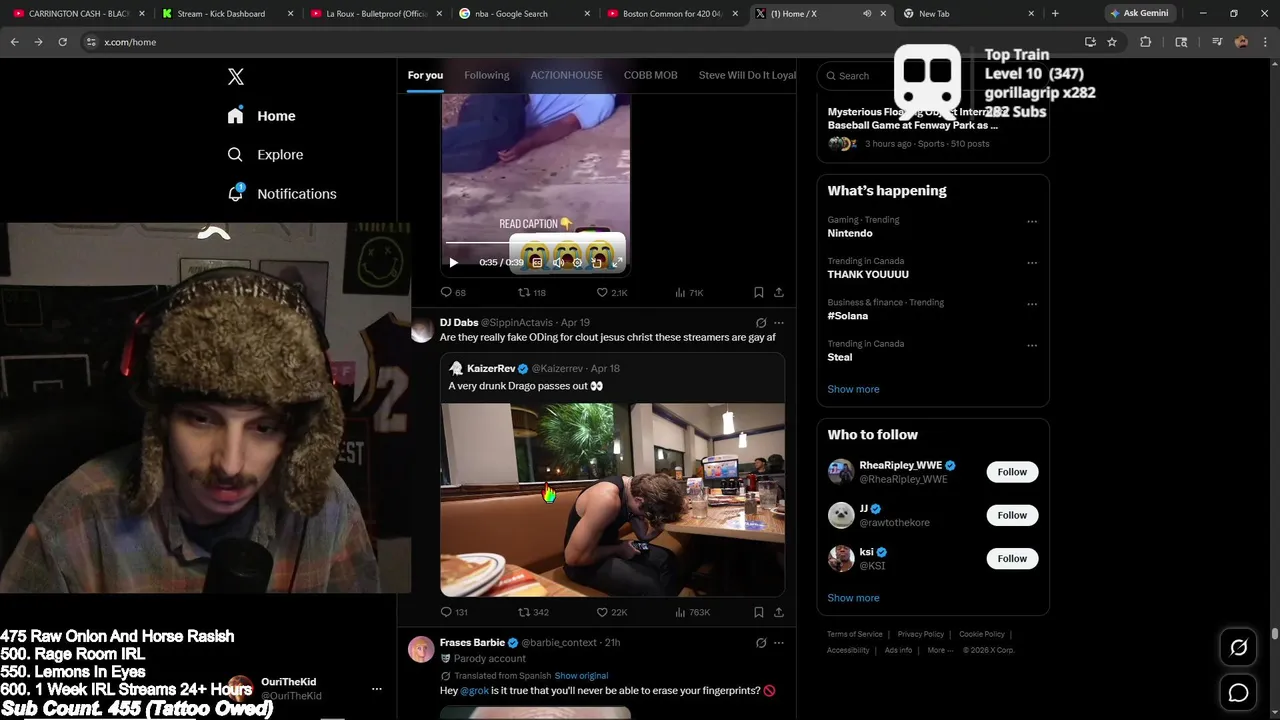Open the Messages chat floating button
The image size is (1280, 720).
[1238, 693]
